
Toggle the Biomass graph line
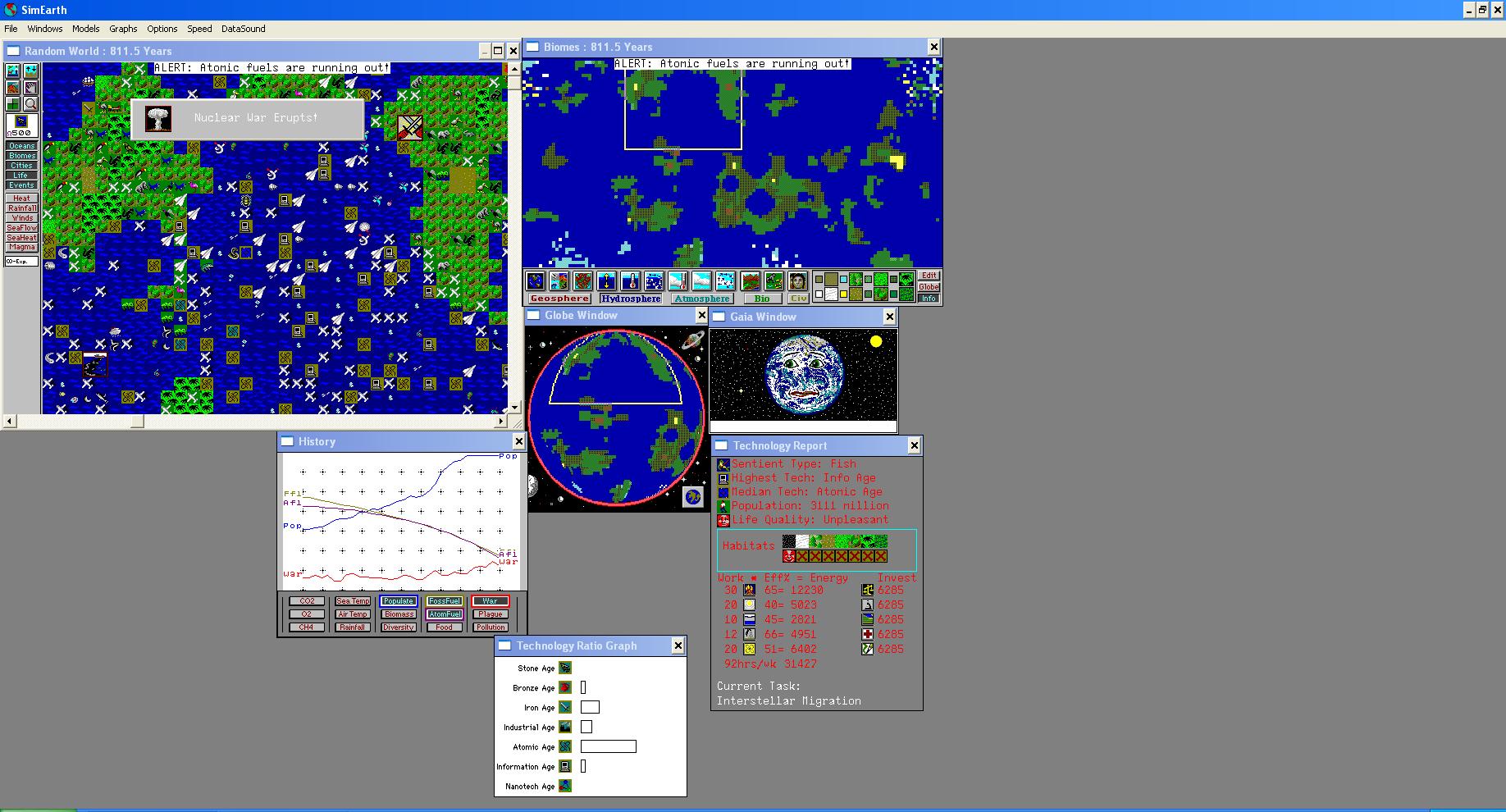[x=399, y=614]
